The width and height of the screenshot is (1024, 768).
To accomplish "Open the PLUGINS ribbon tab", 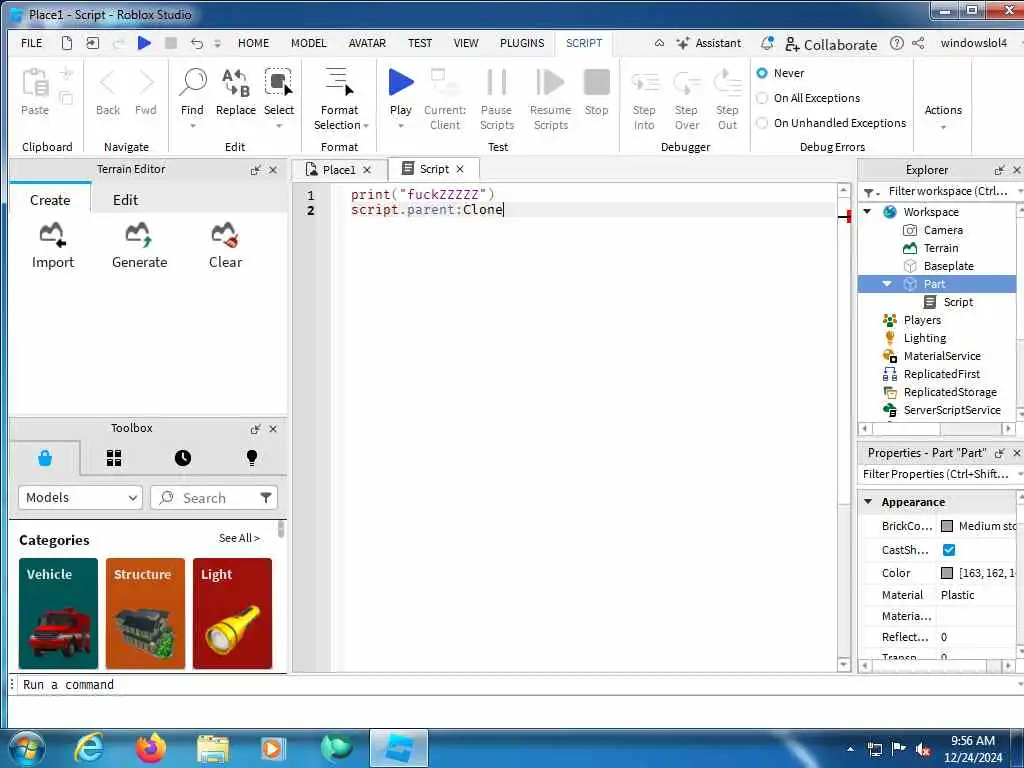I will (x=522, y=43).
